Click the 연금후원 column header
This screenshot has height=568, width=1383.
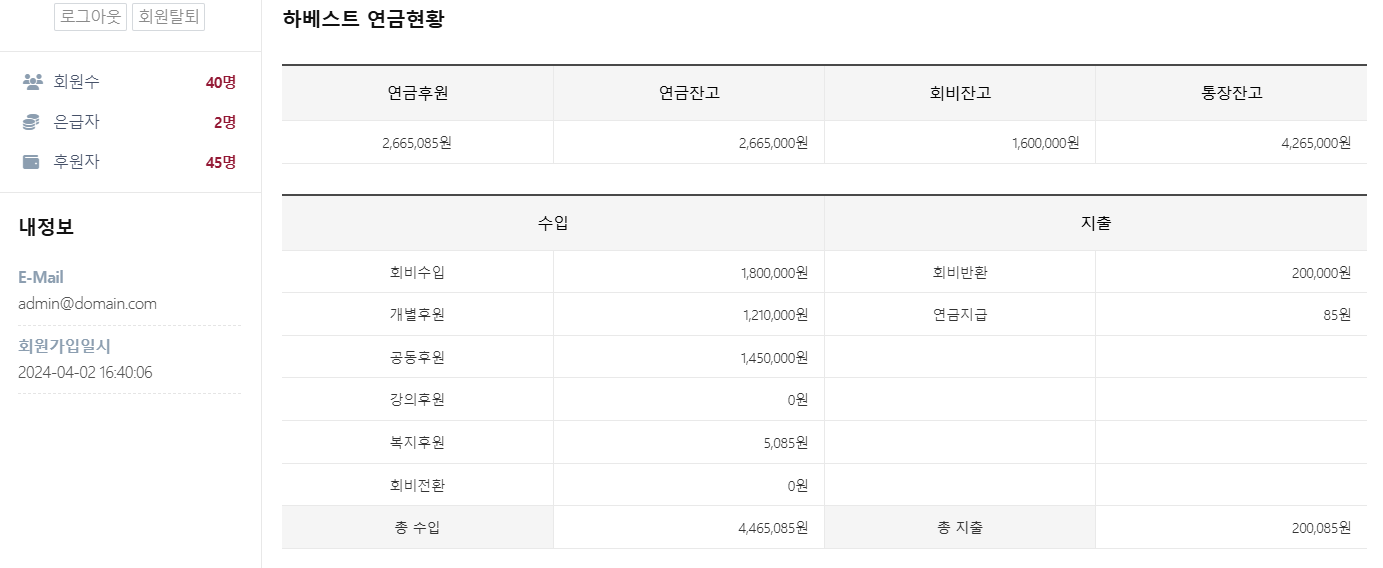tap(417, 93)
